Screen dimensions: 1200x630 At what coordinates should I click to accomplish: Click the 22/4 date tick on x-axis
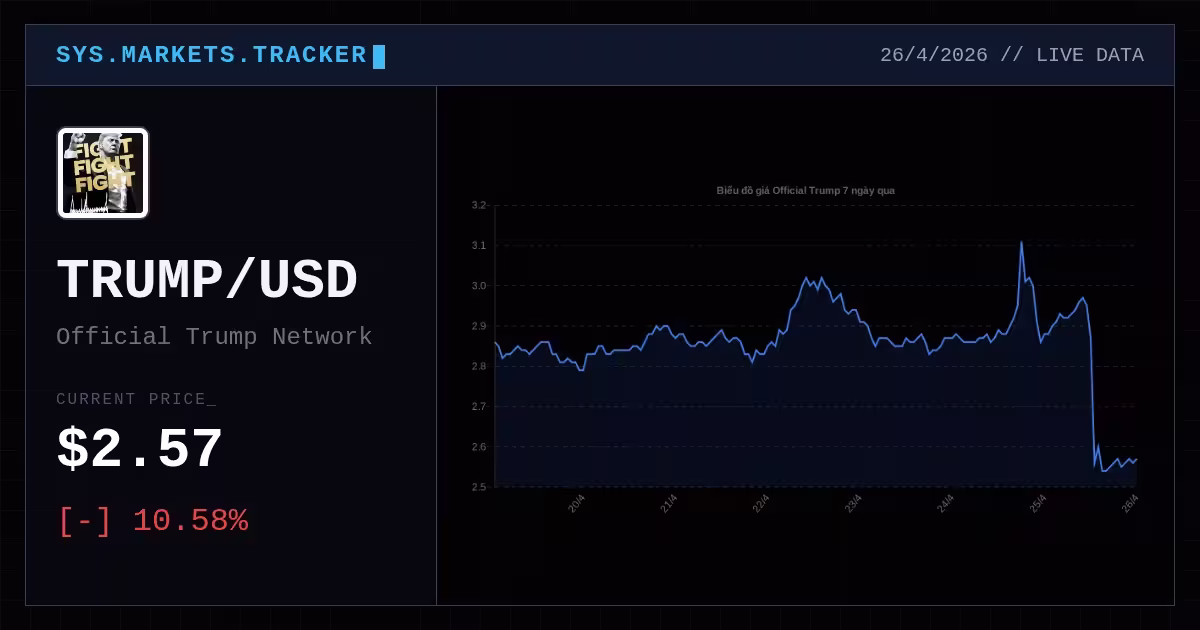click(761, 504)
